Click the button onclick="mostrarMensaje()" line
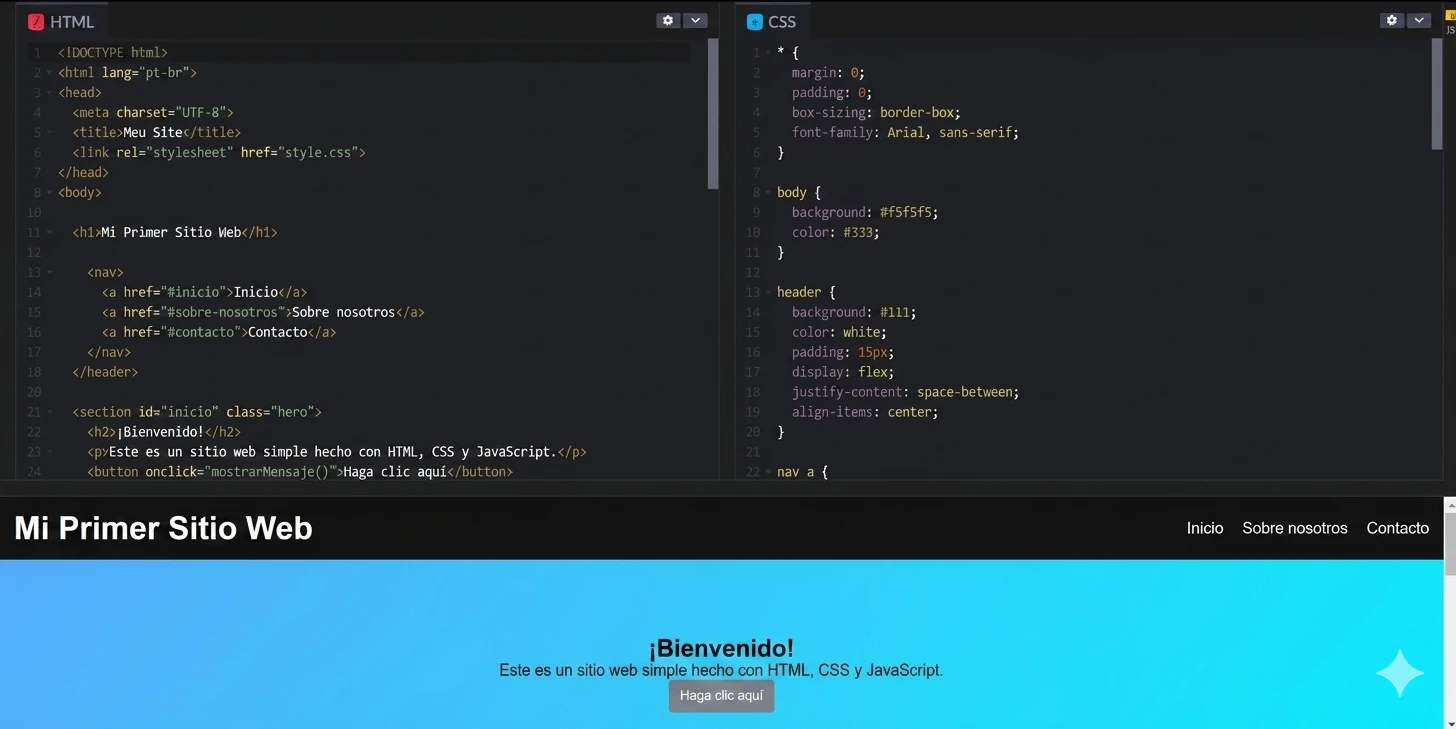The width and height of the screenshot is (1456, 729). 300,472
